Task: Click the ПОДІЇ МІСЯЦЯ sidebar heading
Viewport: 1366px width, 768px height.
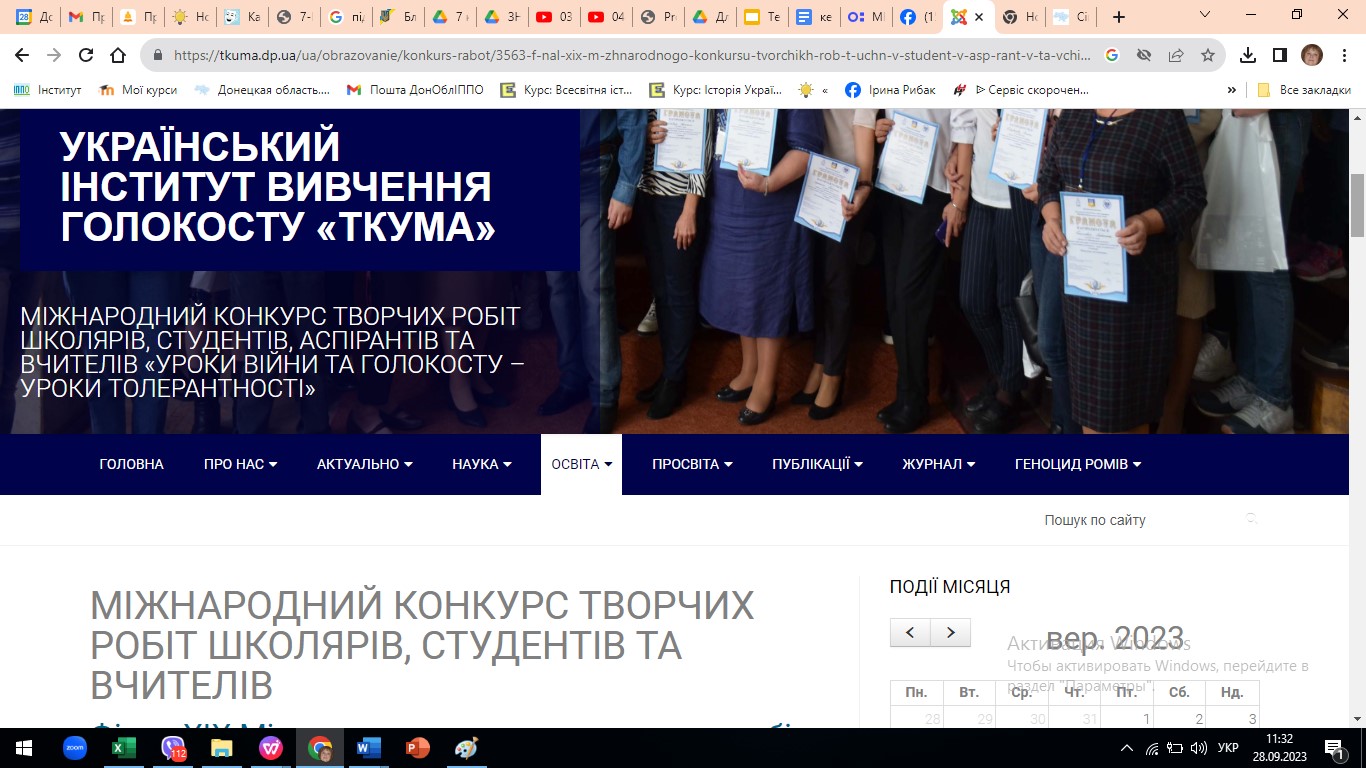Action: pyautogui.click(x=950, y=587)
